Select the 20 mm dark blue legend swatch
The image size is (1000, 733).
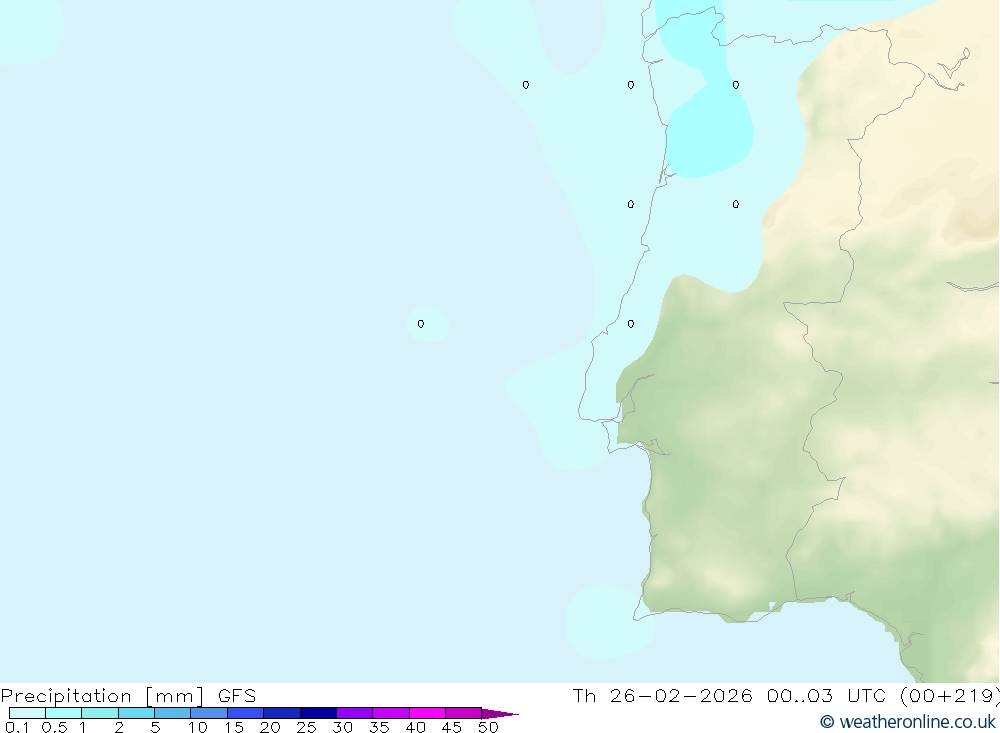pyautogui.click(x=282, y=713)
